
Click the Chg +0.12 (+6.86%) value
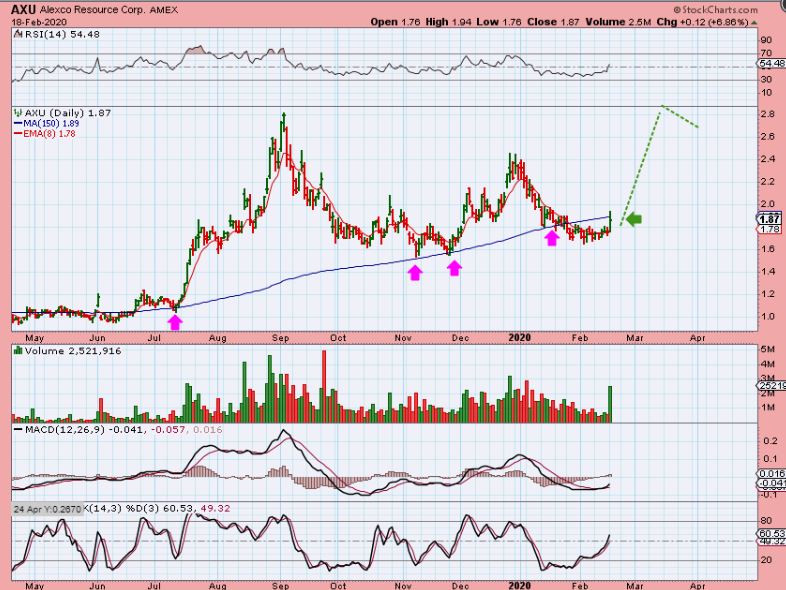click(x=702, y=22)
